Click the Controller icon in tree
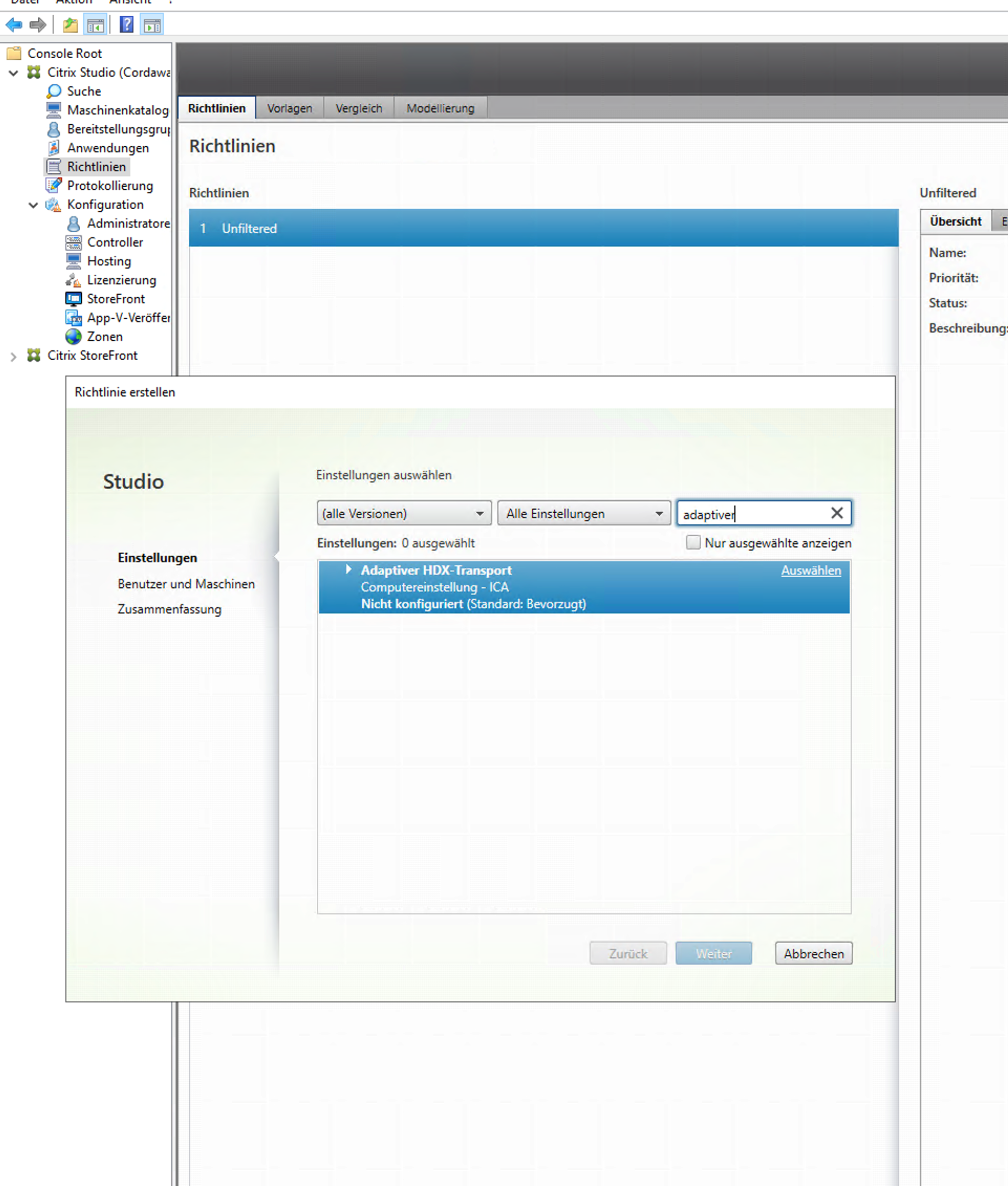Viewport: 1008px width, 1186px height. pyautogui.click(x=74, y=242)
